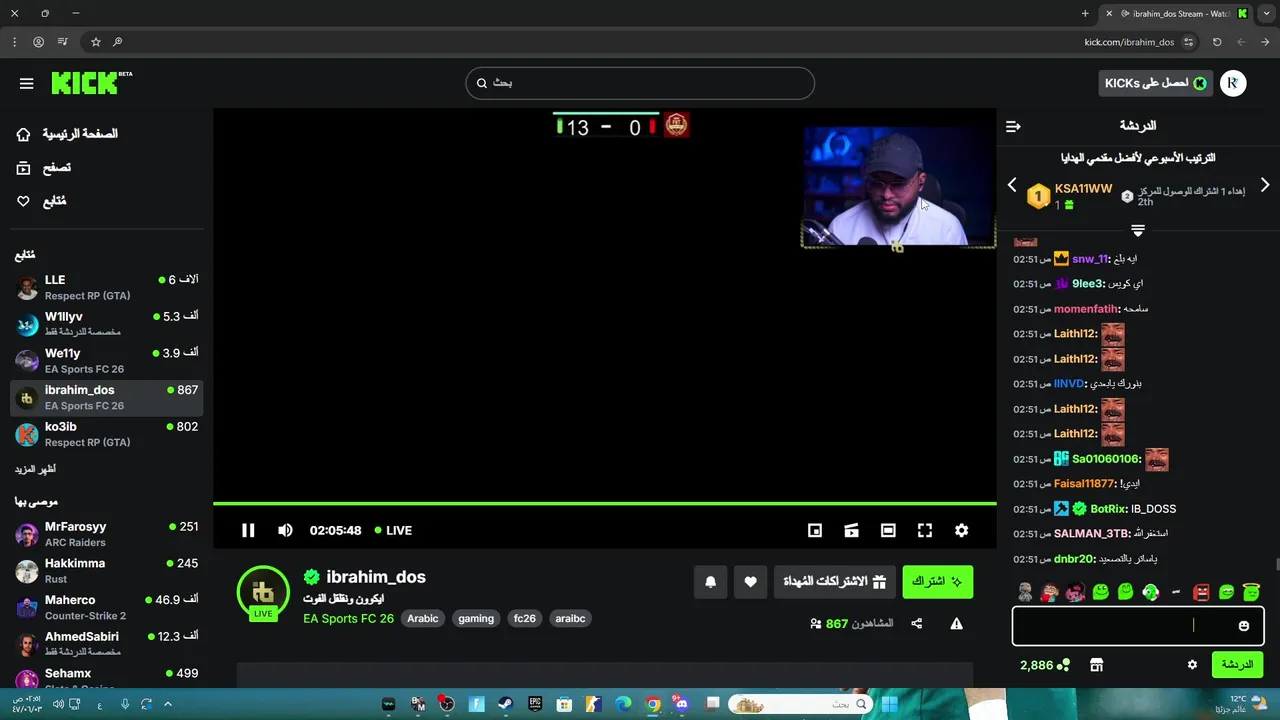The height and width of the screenshot is (720, 1280).
Task: Open LLE channel in sidebar
Action: pos(107,288)
